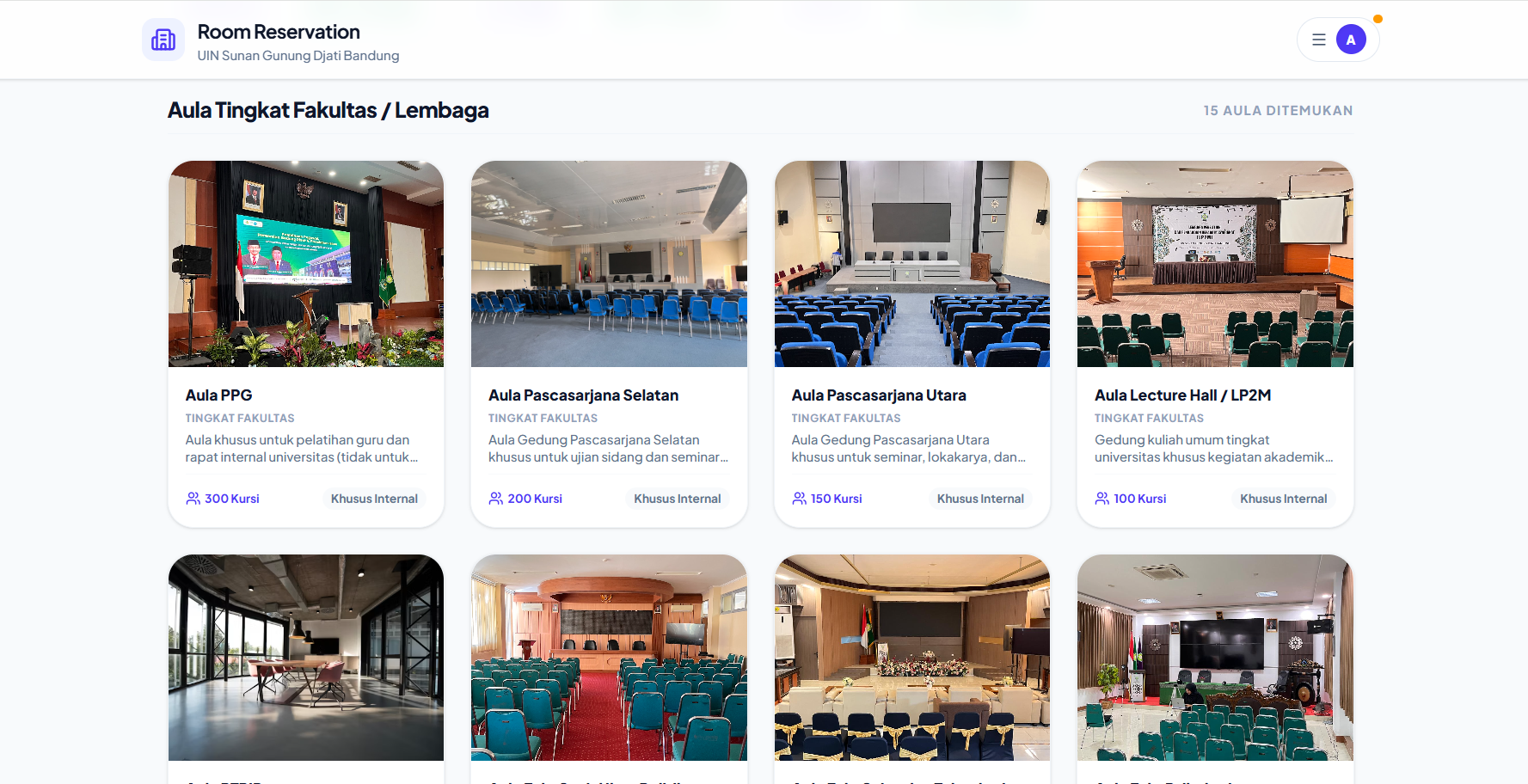Click the people icon beside 100 Kursi
The width and height of the screenshot is (1528, 784).
(x=1102, y=499)
